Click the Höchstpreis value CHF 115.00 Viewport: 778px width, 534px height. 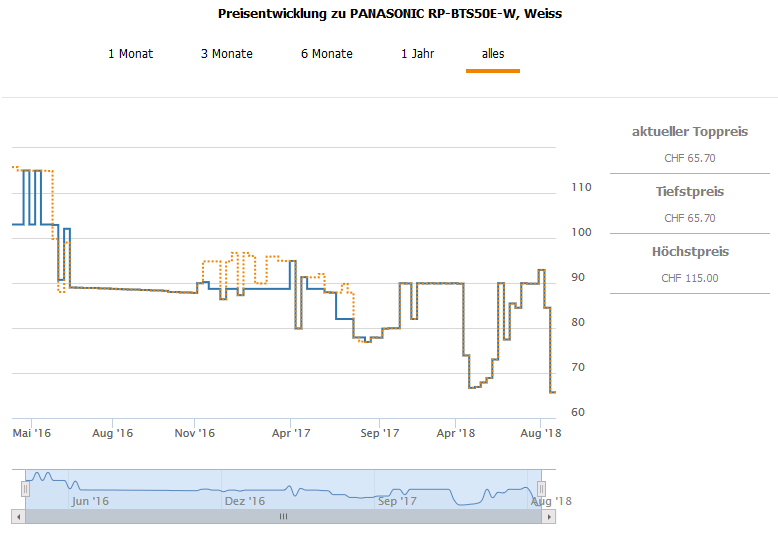[x=689, y=278]
